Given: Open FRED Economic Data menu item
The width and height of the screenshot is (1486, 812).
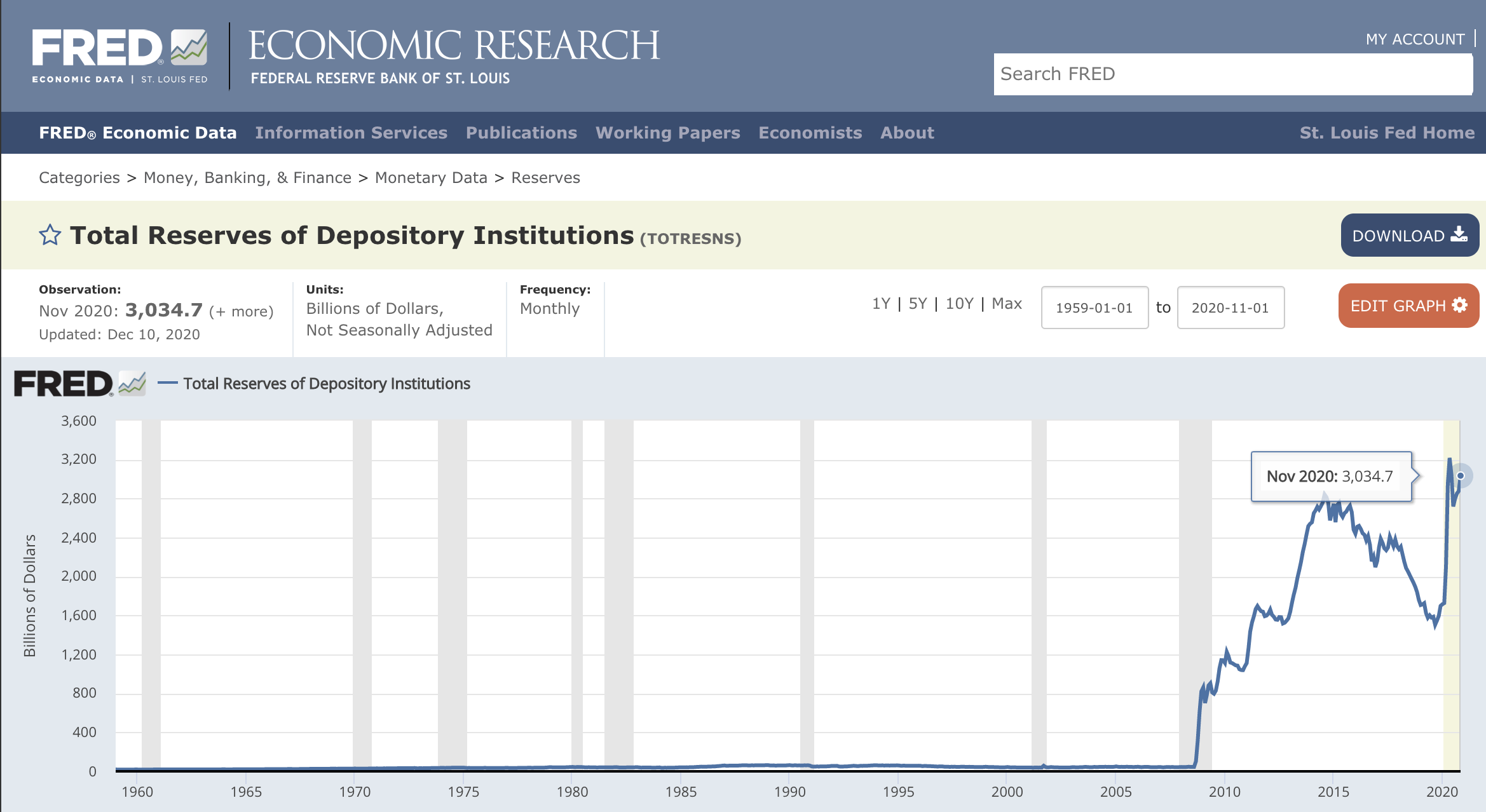Looking at the screenshot, I should coord(138,133).
